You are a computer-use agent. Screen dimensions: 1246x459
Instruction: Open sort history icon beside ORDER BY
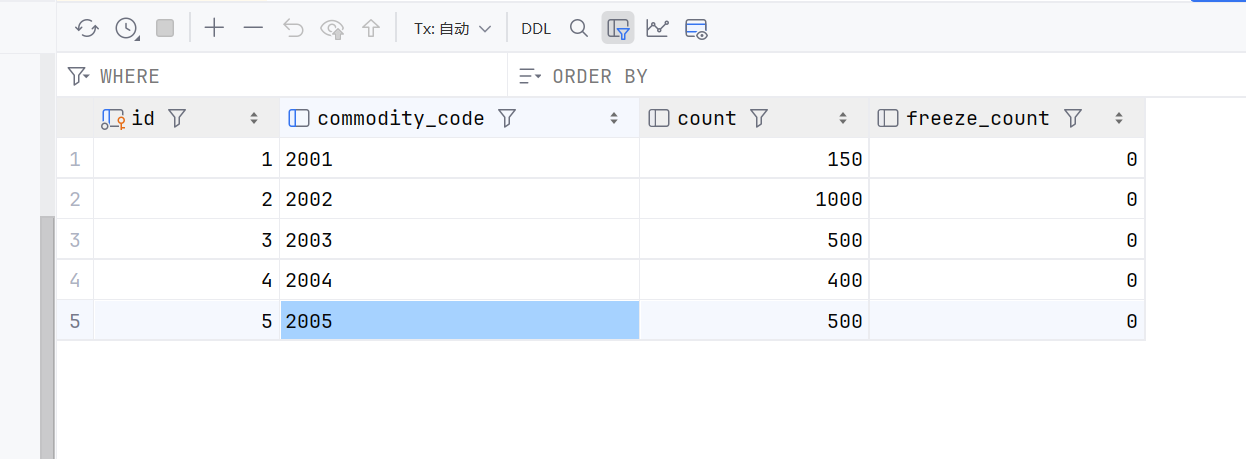tap(530, 76)
